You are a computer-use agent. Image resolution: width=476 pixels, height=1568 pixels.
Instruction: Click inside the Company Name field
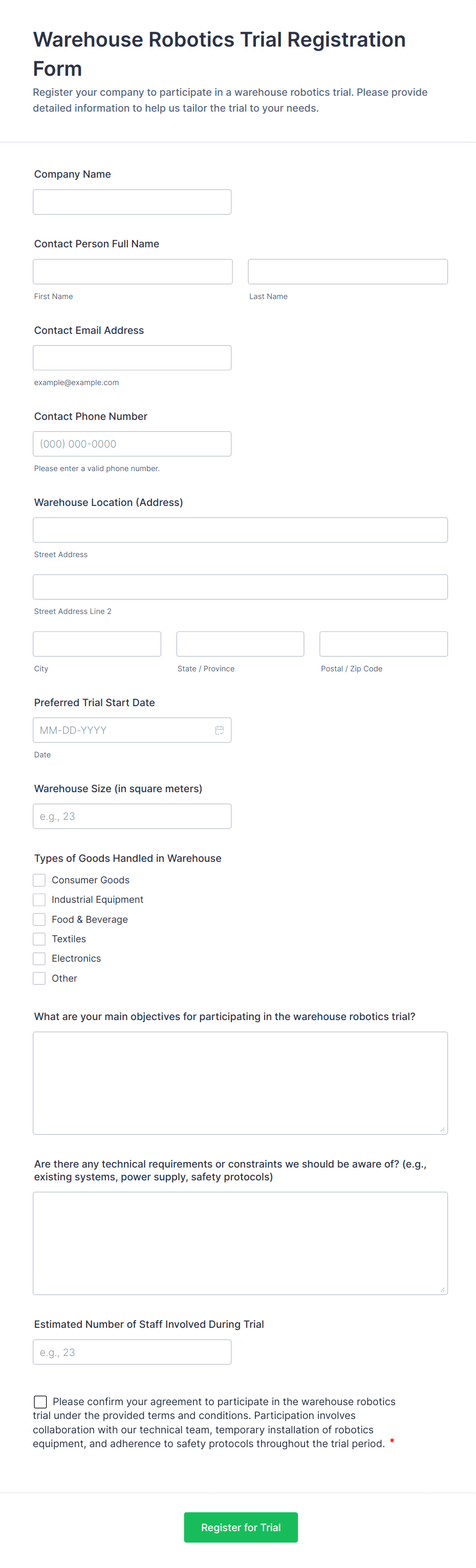[x=132, y=201]
